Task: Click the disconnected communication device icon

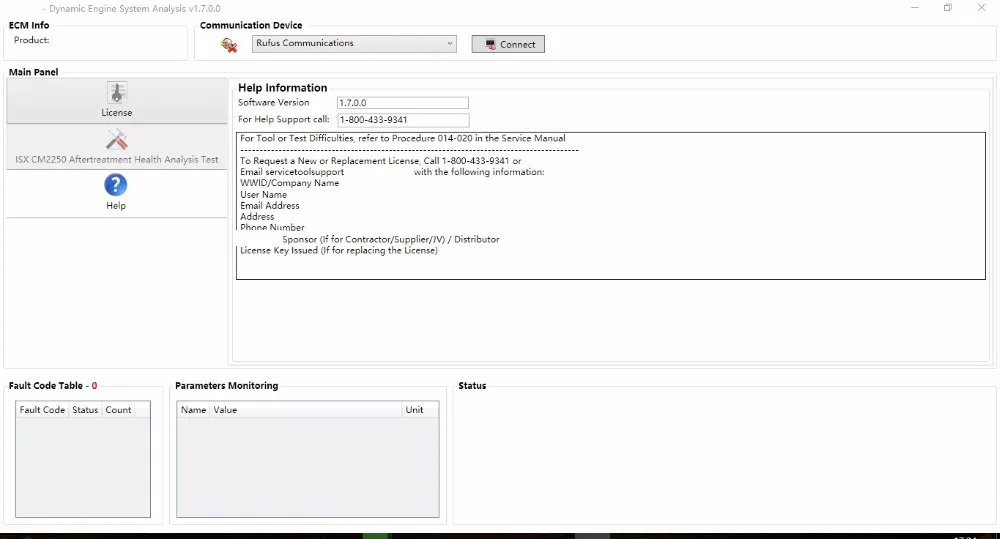Action: point(229,45)
